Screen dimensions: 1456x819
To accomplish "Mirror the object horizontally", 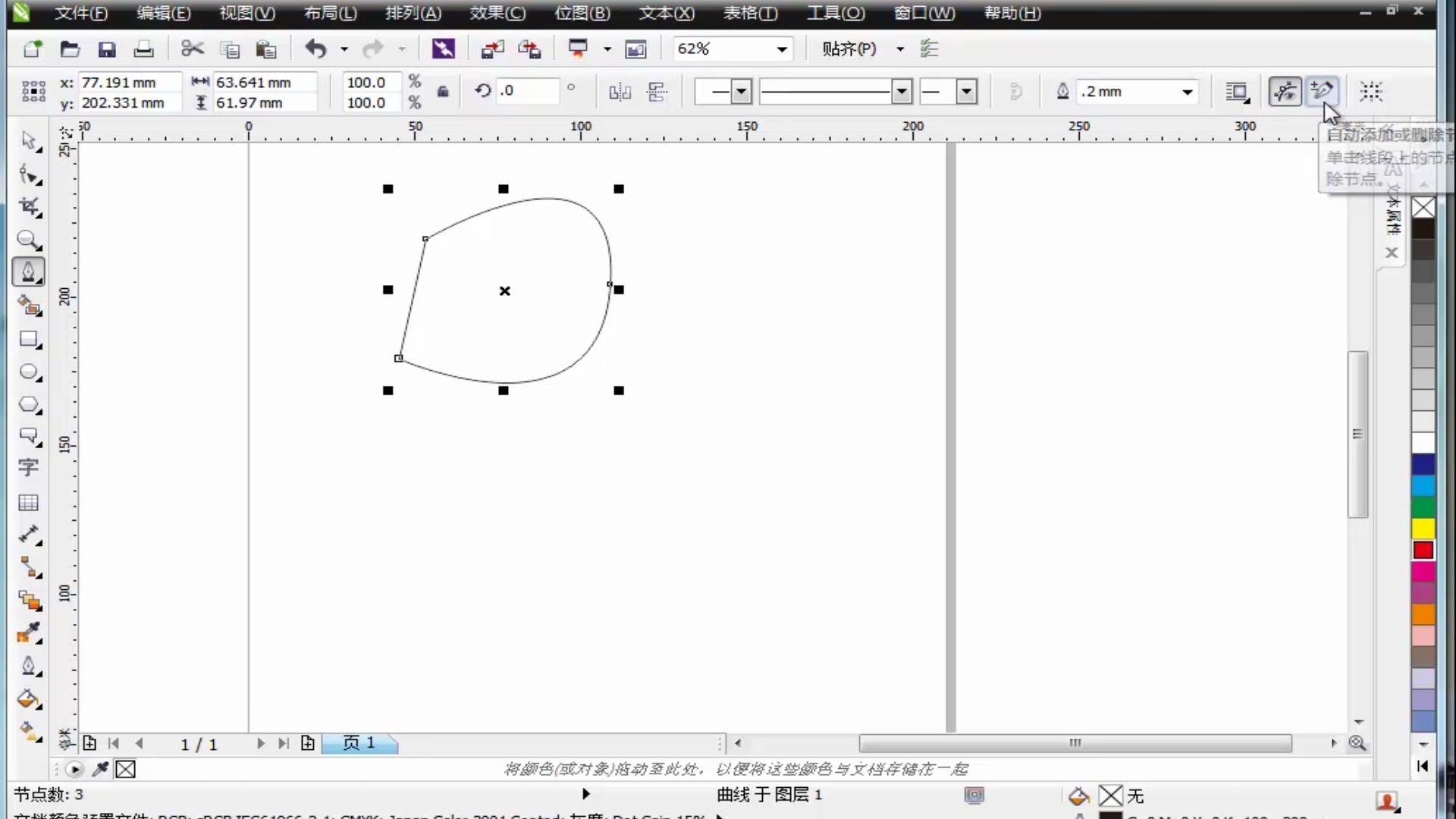I will (x=620, y=92).
